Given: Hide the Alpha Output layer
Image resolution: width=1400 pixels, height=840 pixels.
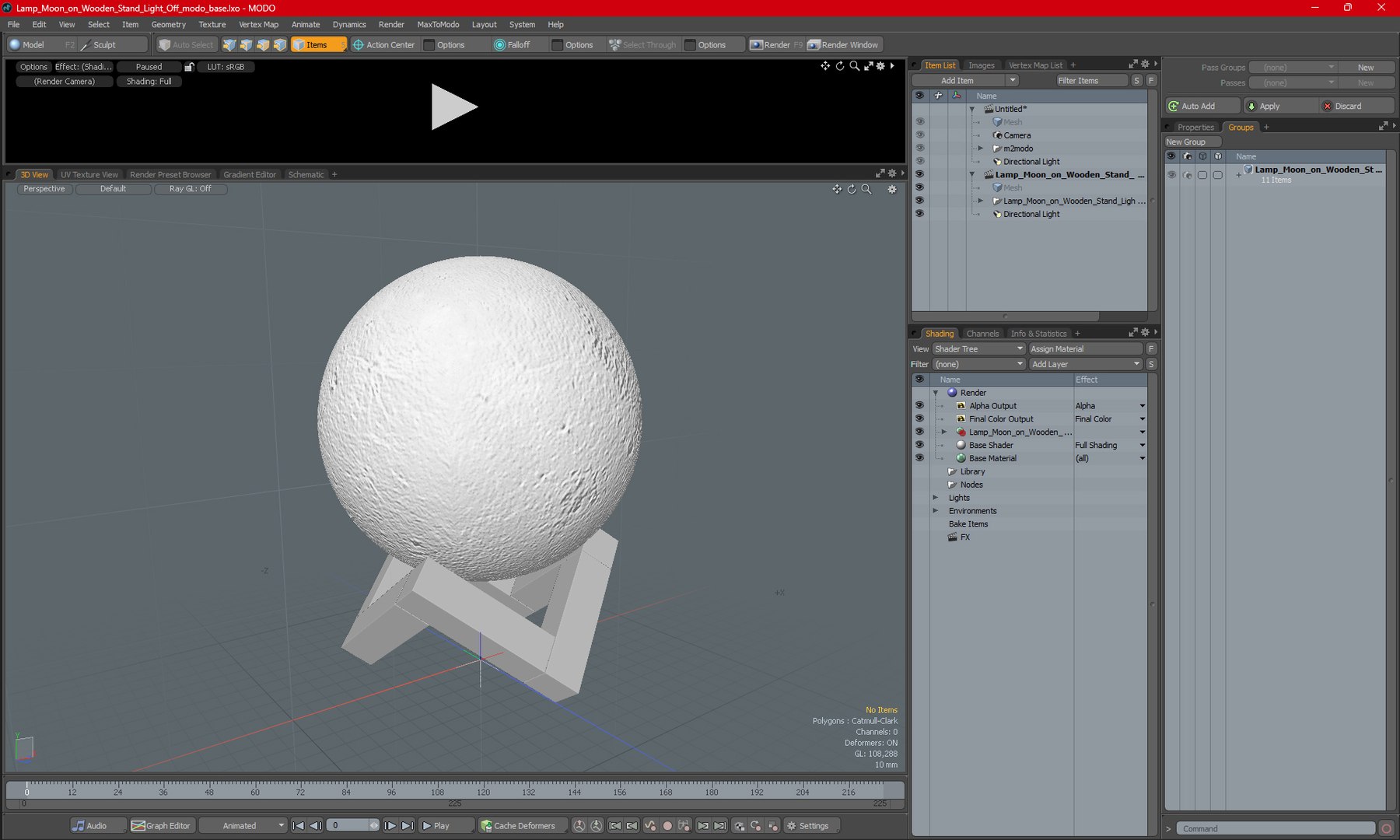Looking at the screenshot, I should (919, 405).
